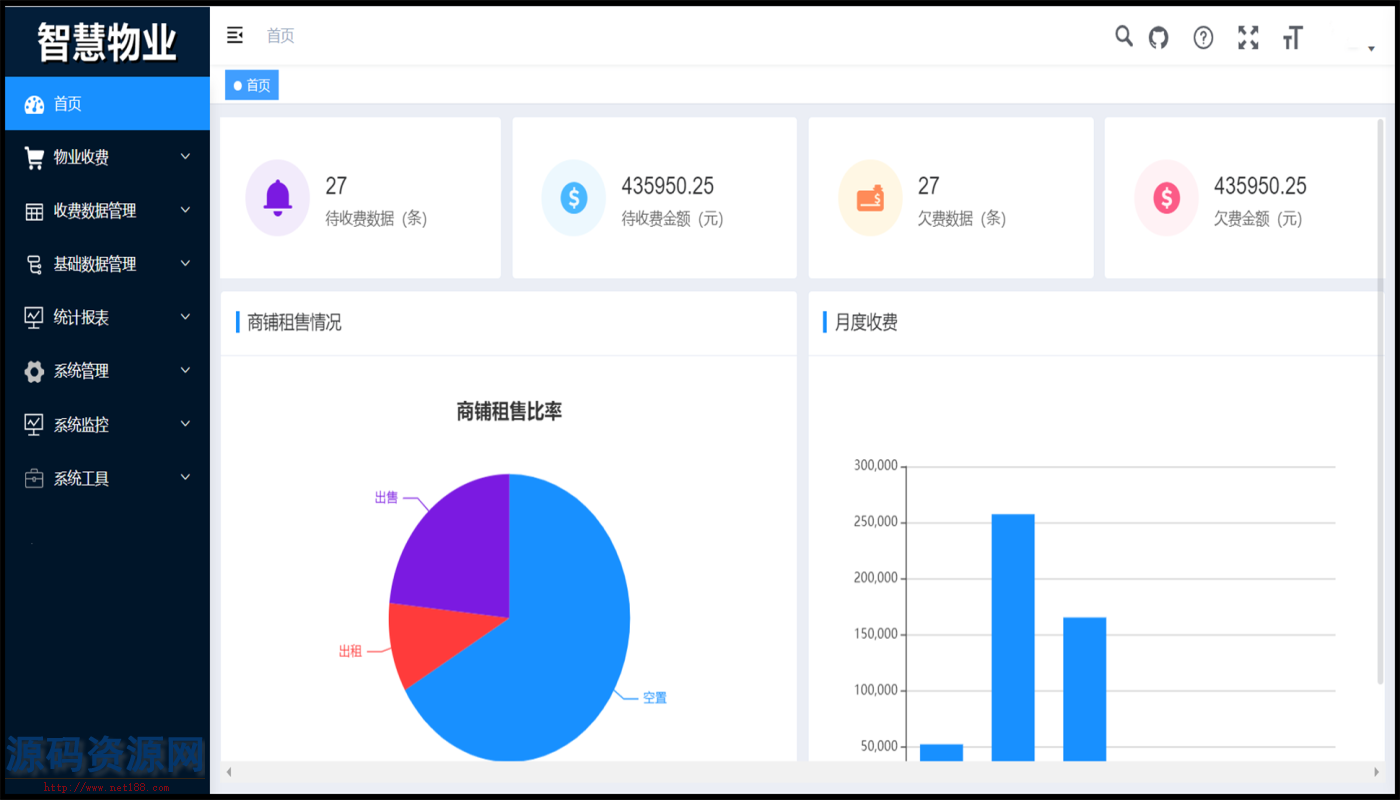
Task: Open the 系统监控 sidebar menu item
Action: [107, 425]
